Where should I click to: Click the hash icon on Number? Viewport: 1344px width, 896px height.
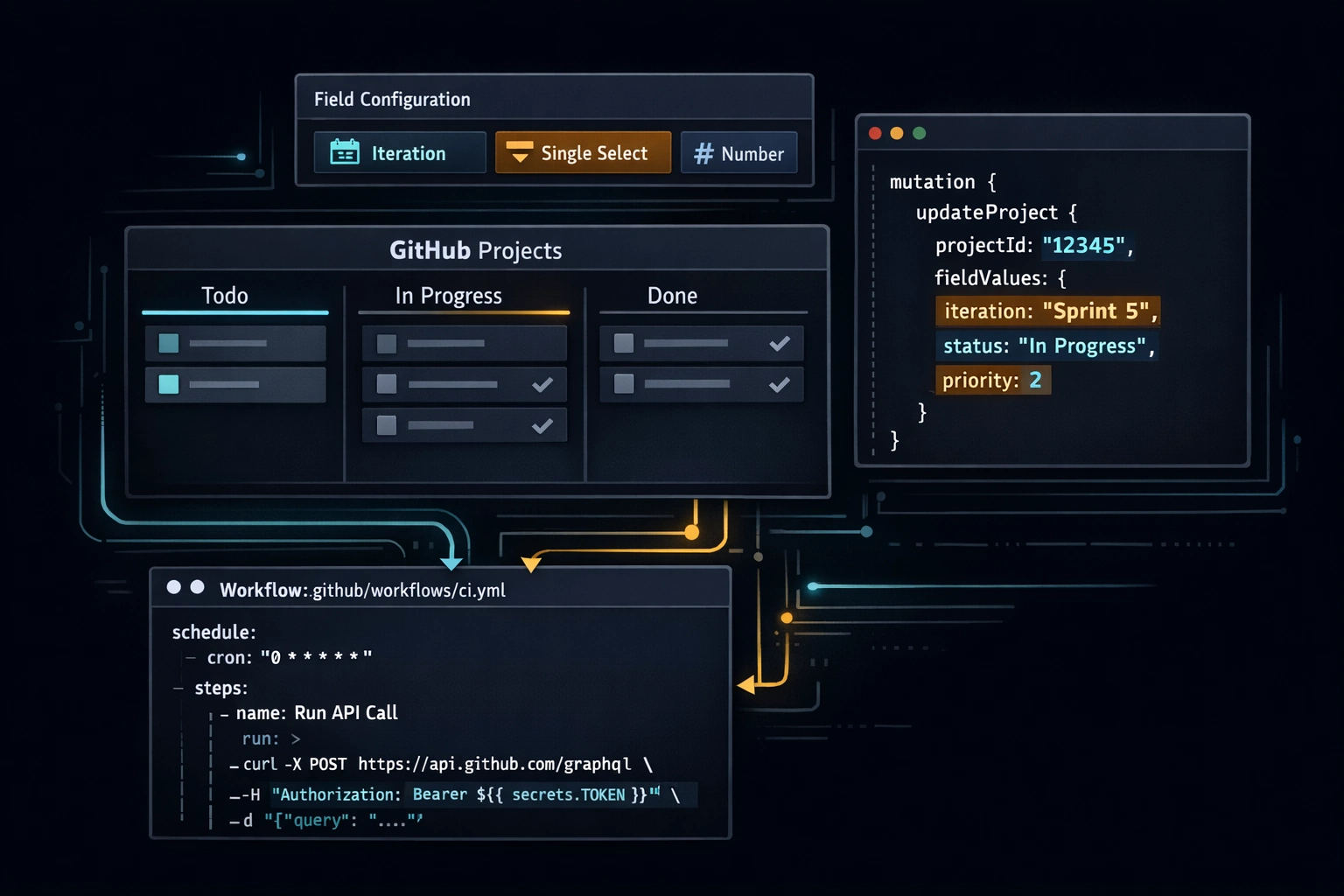[703, 154]
